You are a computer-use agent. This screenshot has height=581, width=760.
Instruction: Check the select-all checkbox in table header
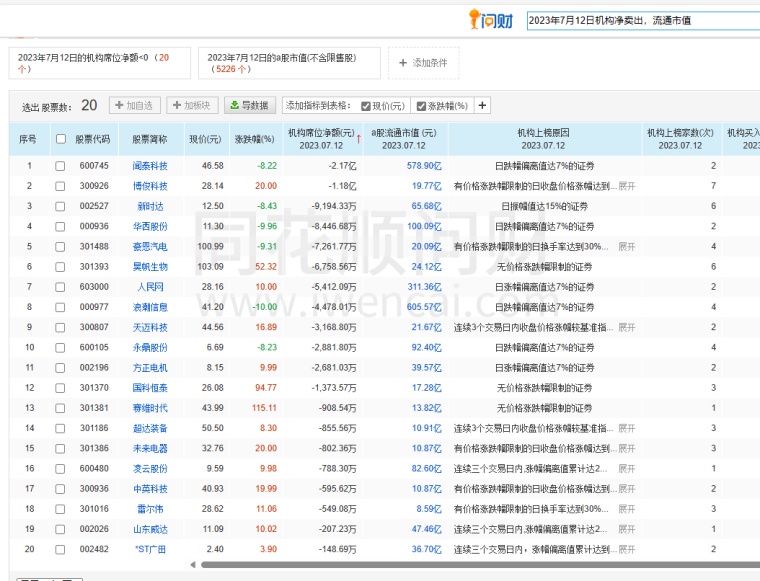(61, 139)
